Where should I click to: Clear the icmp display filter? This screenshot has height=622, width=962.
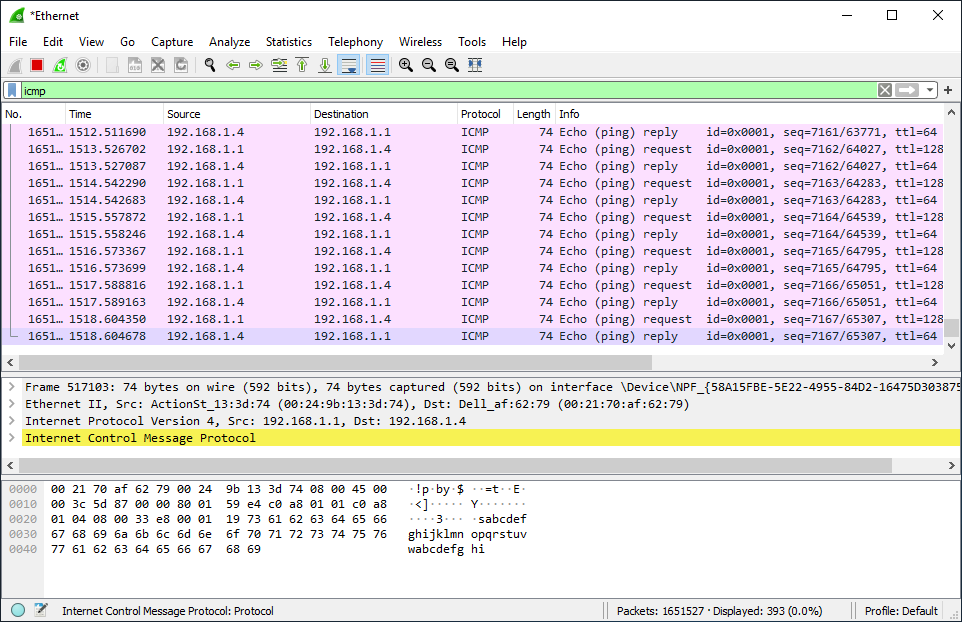(885, 91)
